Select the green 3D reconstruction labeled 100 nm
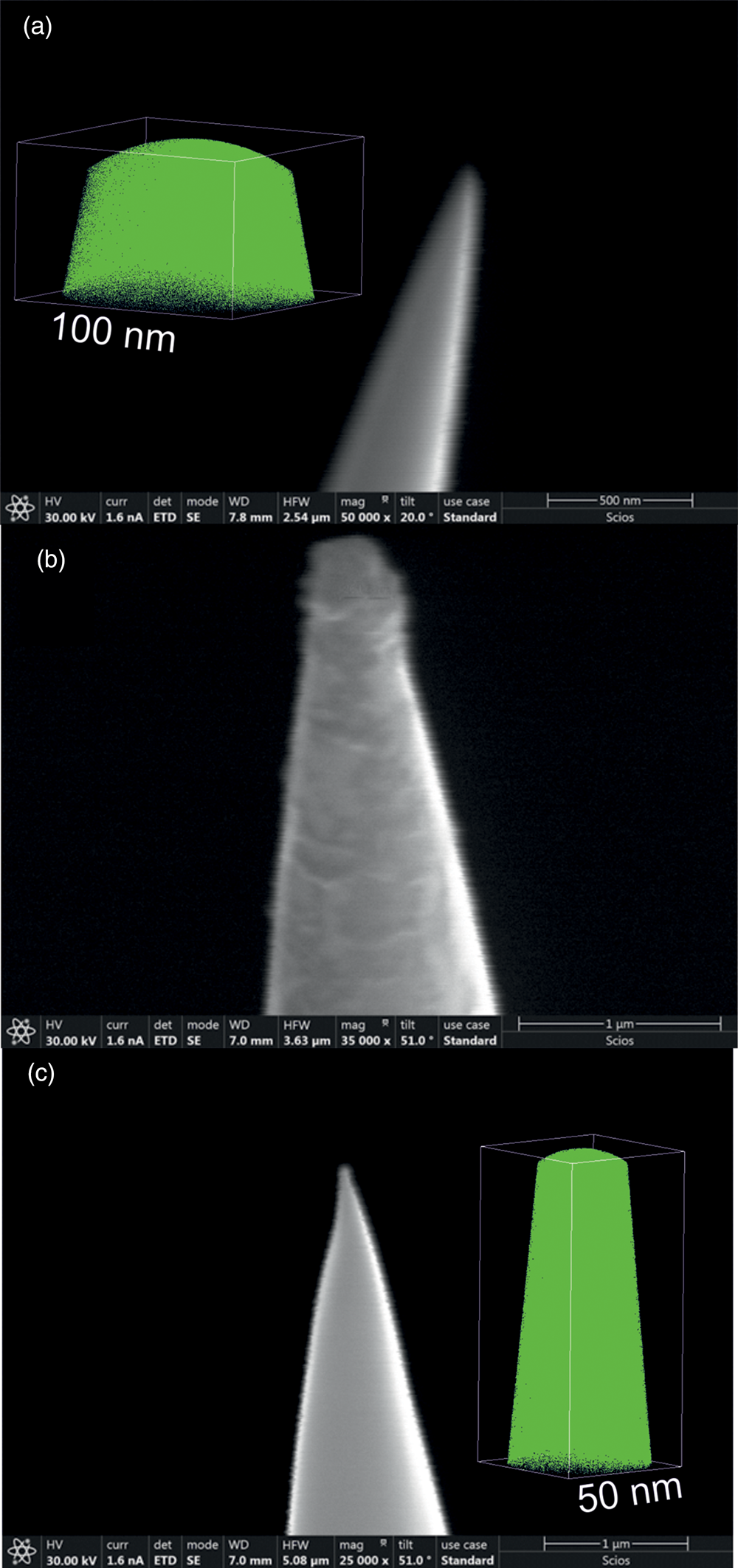Image resolution: width=738 pixels, height=1568 pixels. [x=189, y=226]
